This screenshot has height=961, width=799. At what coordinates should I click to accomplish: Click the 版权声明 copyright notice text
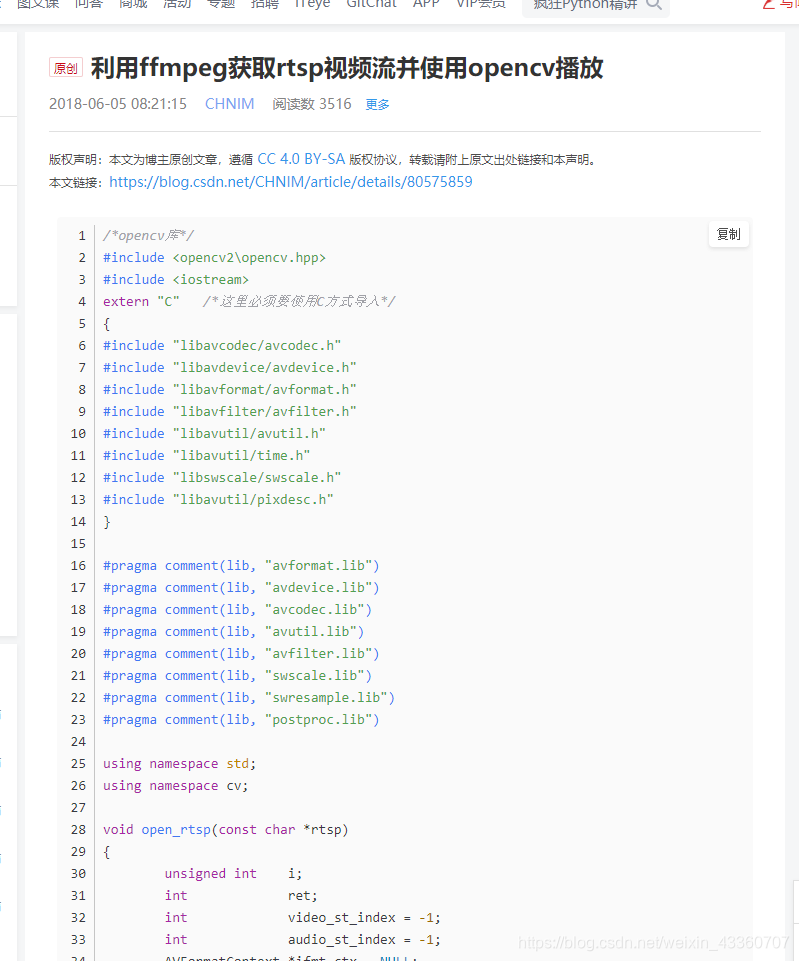(x=323, y=159)
